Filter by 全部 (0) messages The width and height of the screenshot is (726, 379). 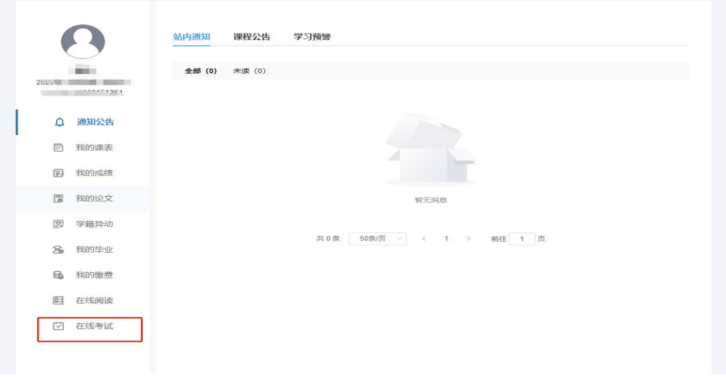(x=200, y=71)
